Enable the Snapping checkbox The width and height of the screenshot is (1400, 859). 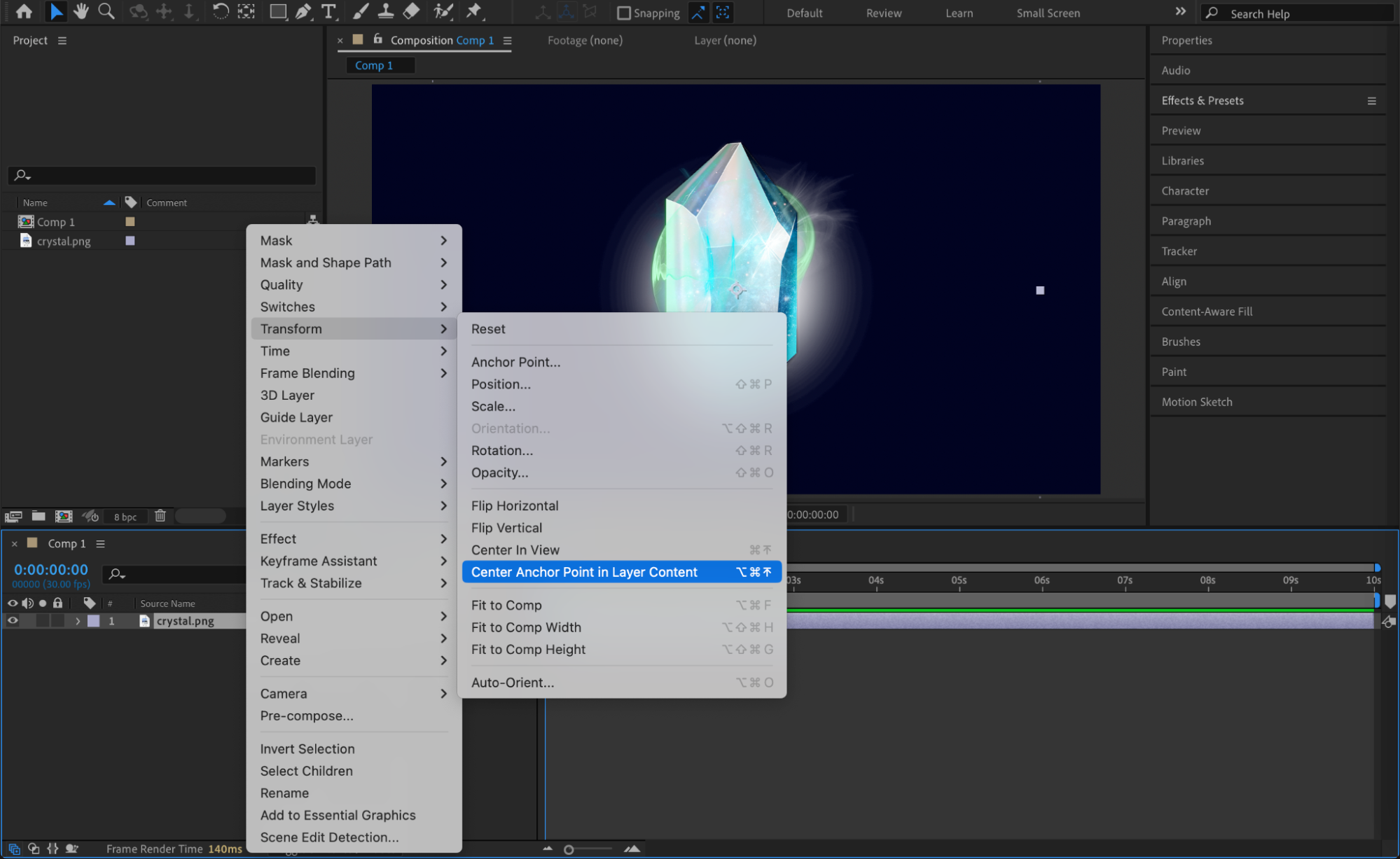tap(623, 13)
